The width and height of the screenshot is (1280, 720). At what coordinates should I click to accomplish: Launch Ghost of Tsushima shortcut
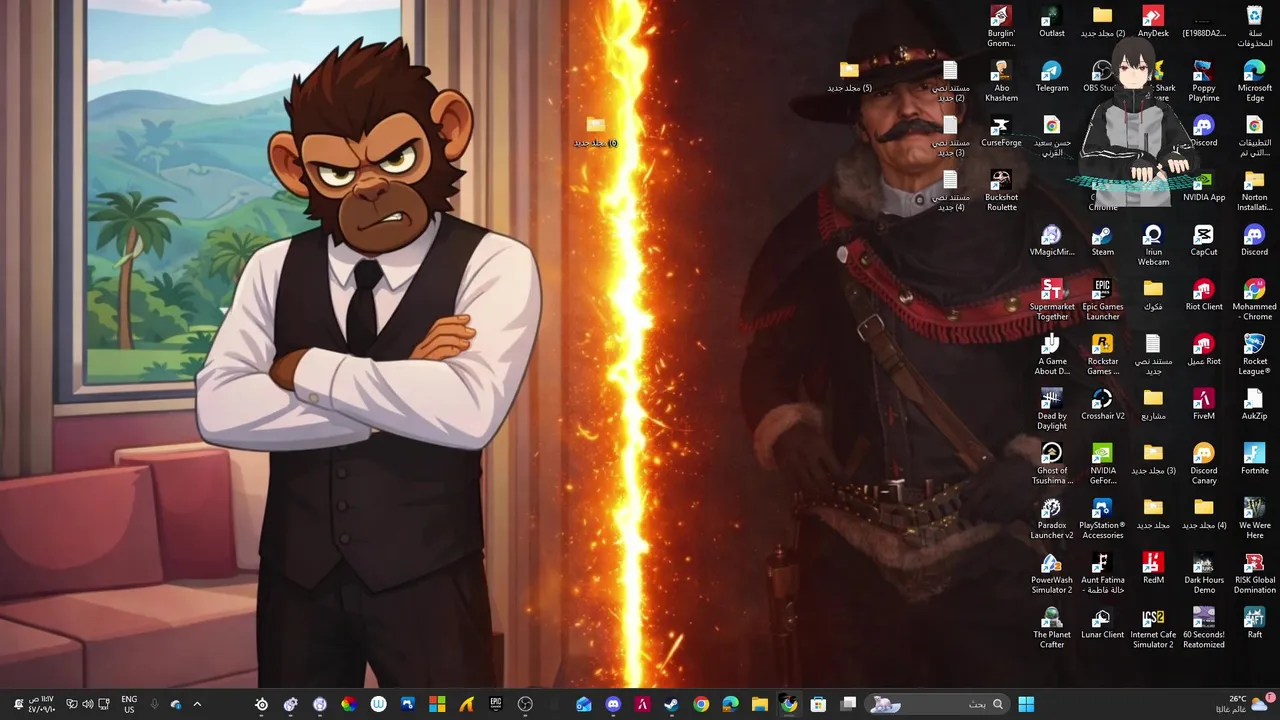click(1051, 465)
